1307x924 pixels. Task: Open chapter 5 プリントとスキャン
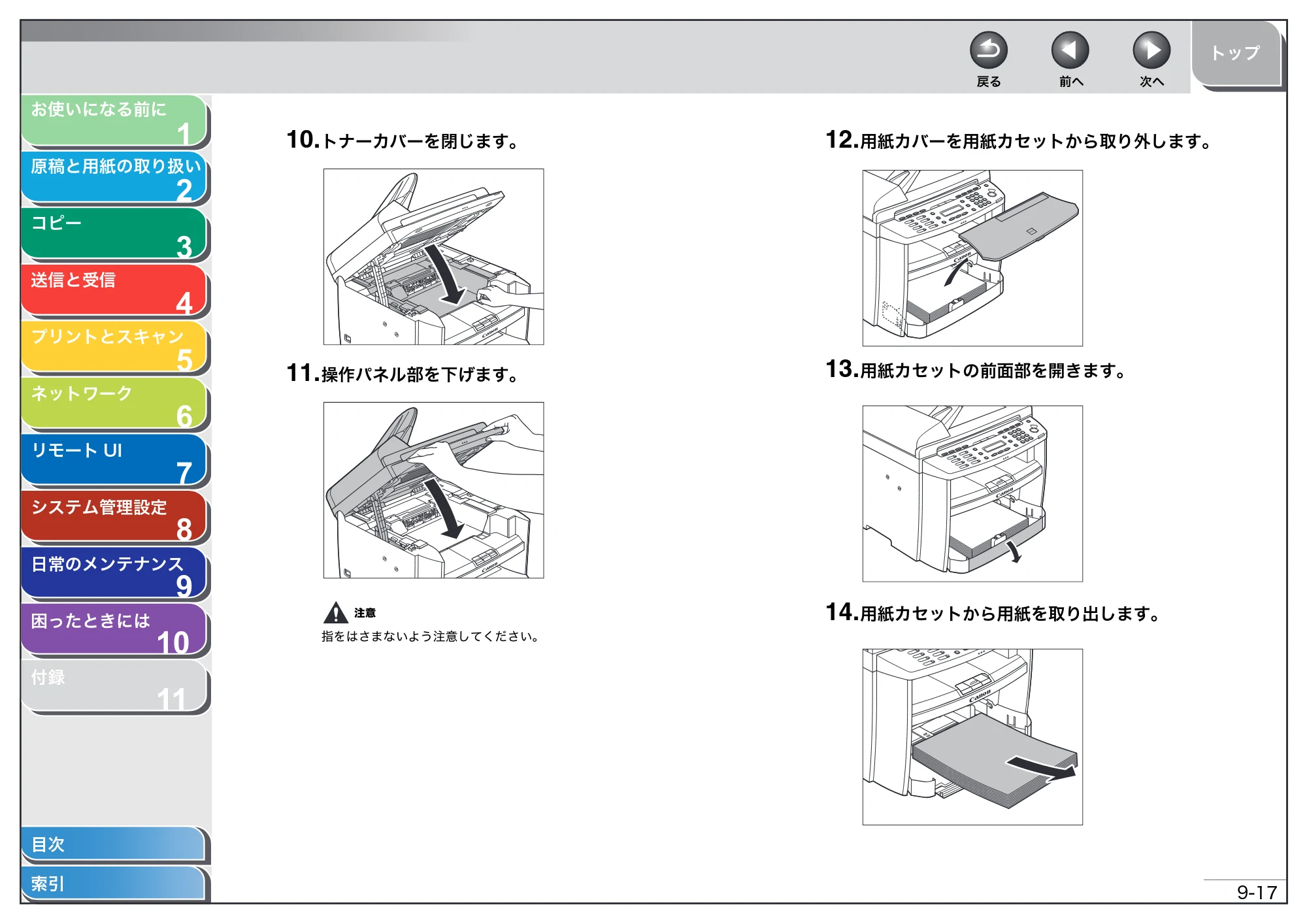coord(114,348)
